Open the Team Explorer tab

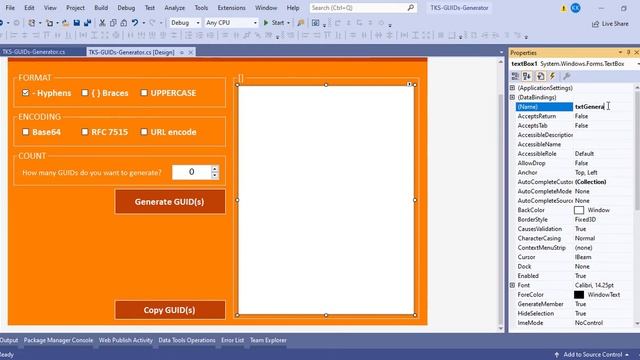[x=268, y=340]
